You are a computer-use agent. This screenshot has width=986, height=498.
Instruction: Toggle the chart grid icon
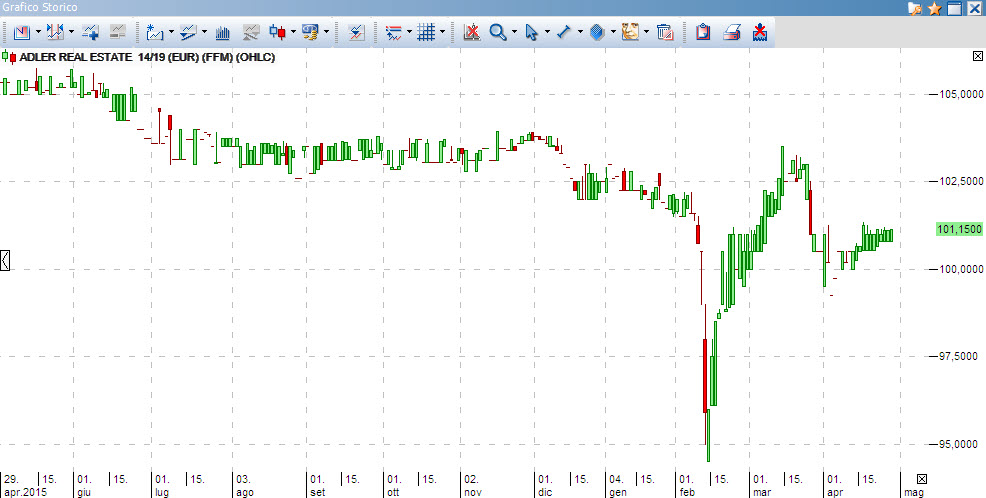click(x=426, y=32)
